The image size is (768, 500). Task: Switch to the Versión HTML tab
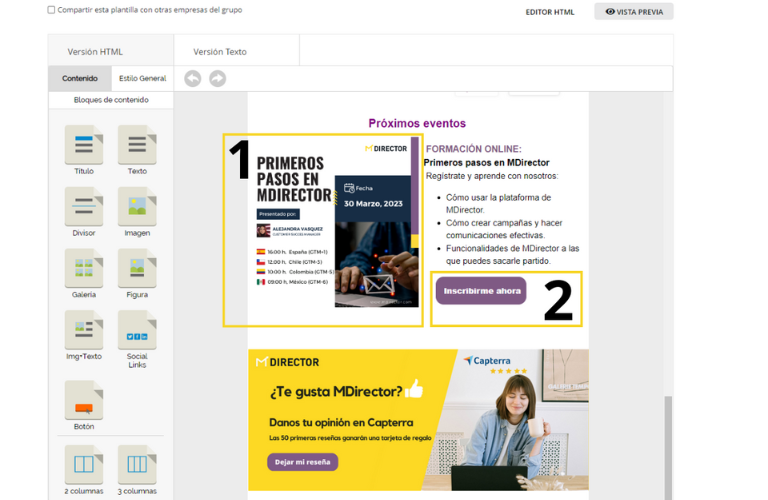pos(111,51)
